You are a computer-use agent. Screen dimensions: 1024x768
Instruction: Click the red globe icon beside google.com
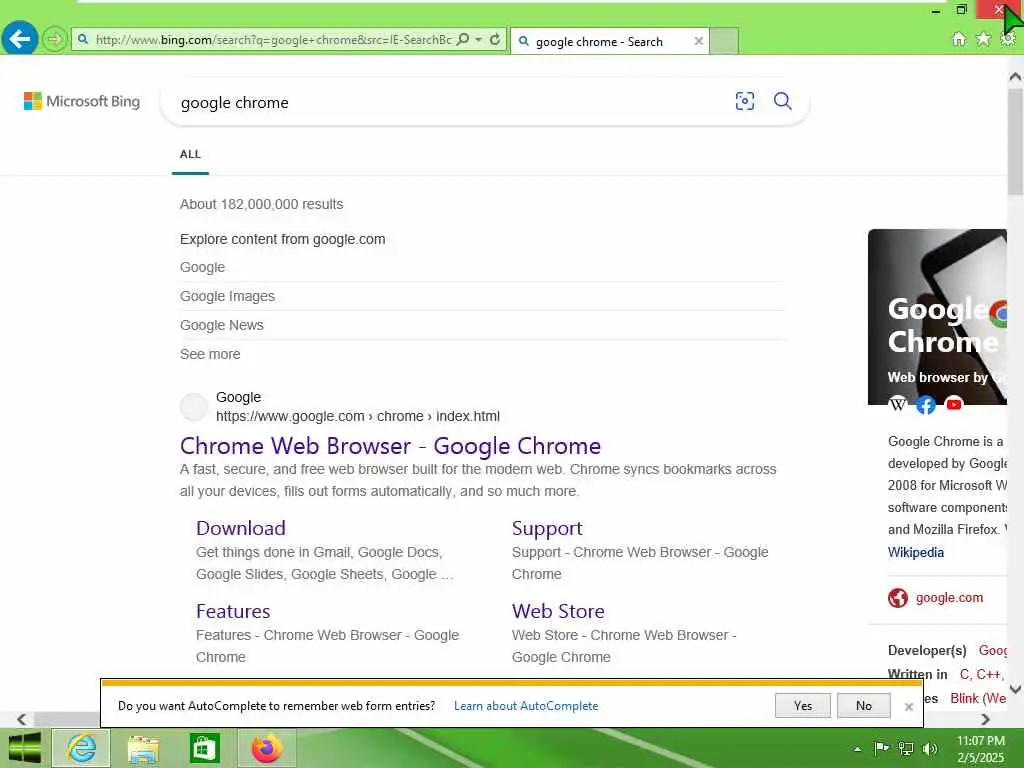[898, 598]
